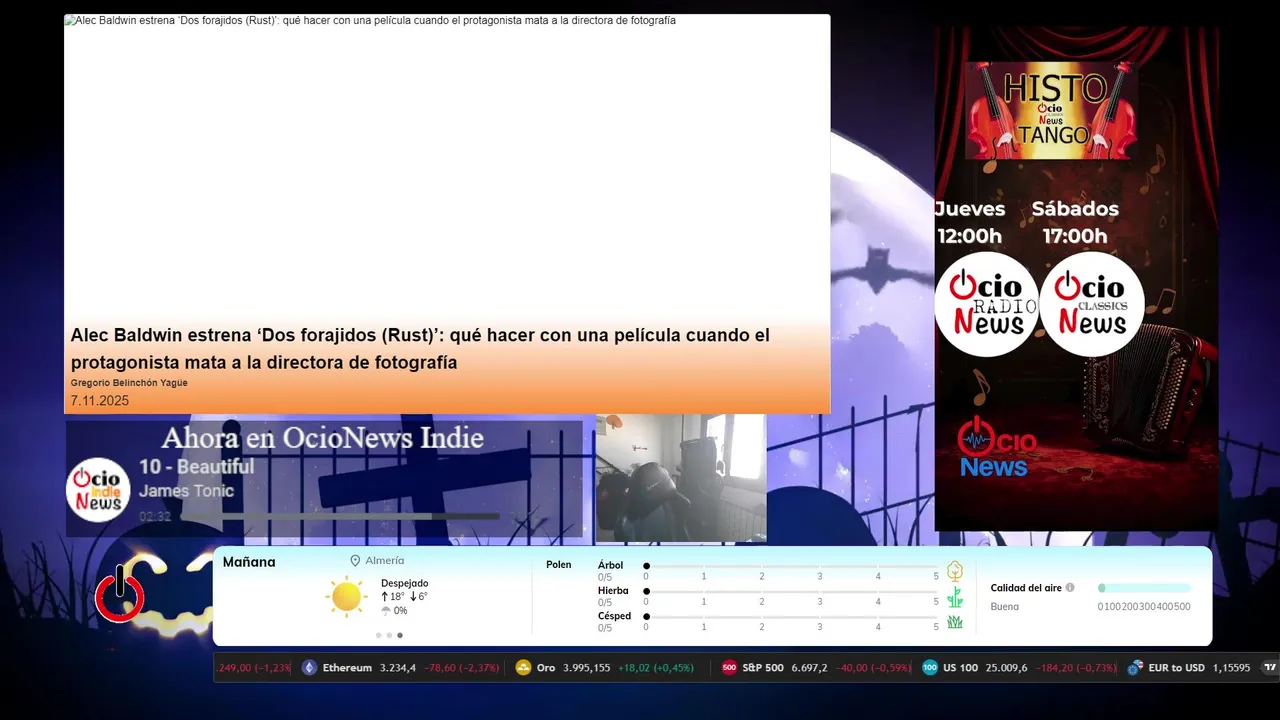This screenshot has width=1280, height=720.
Task: Click the elapsed time 02:32
Action: (x=155, y=517)
